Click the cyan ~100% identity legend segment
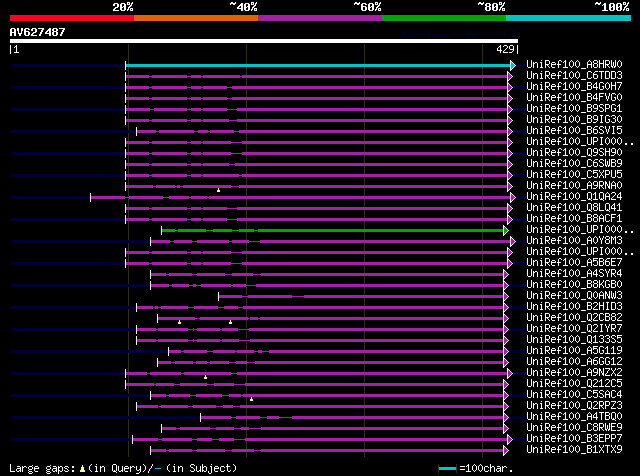 (569, 18)
